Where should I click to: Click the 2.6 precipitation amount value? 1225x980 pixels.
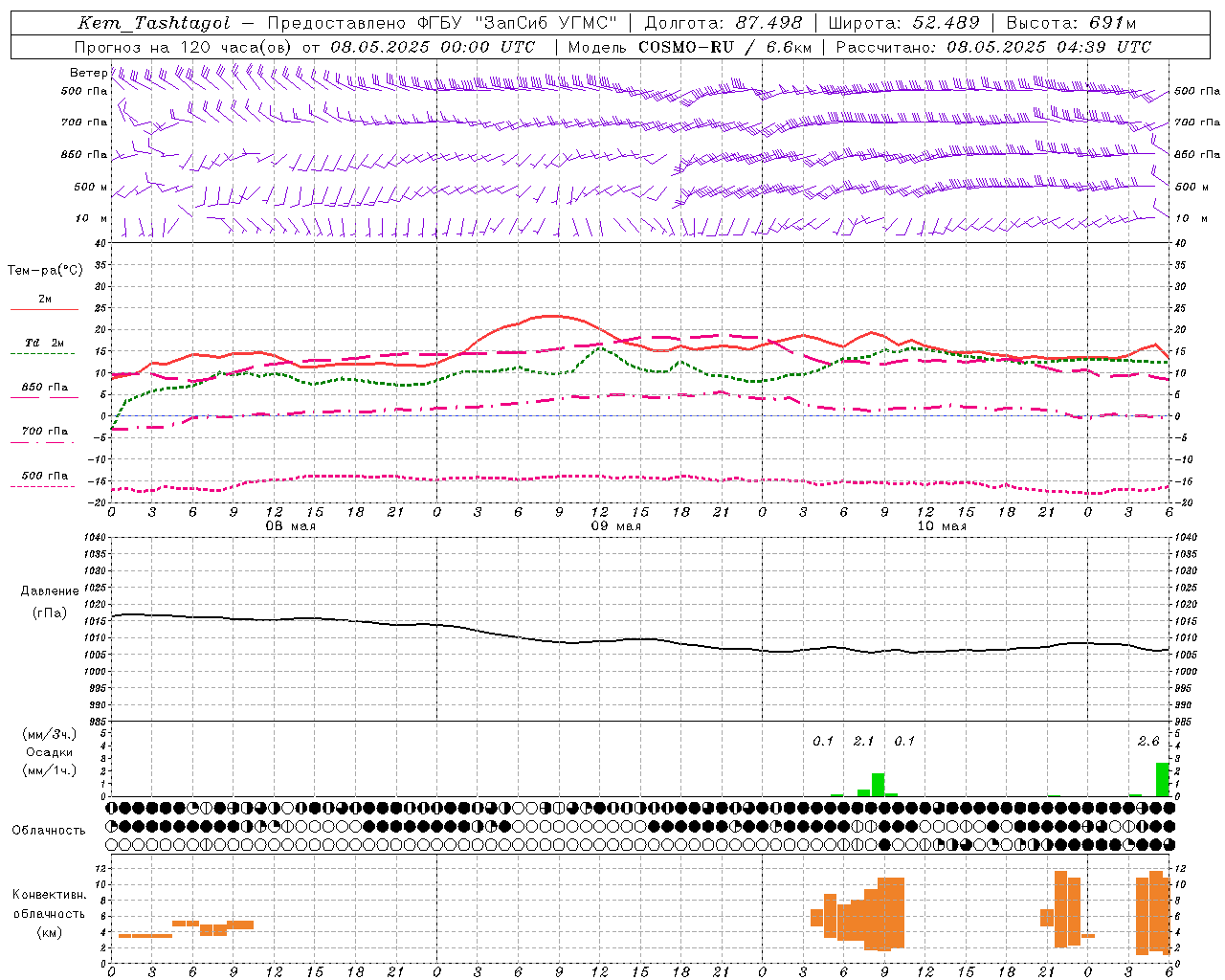coord(1148,741)
